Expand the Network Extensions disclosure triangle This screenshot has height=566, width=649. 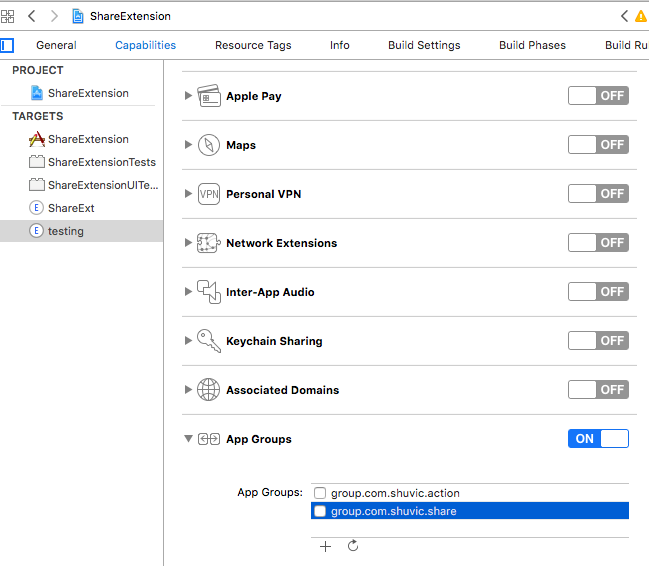pyautogui.click(x=188, y=243)
